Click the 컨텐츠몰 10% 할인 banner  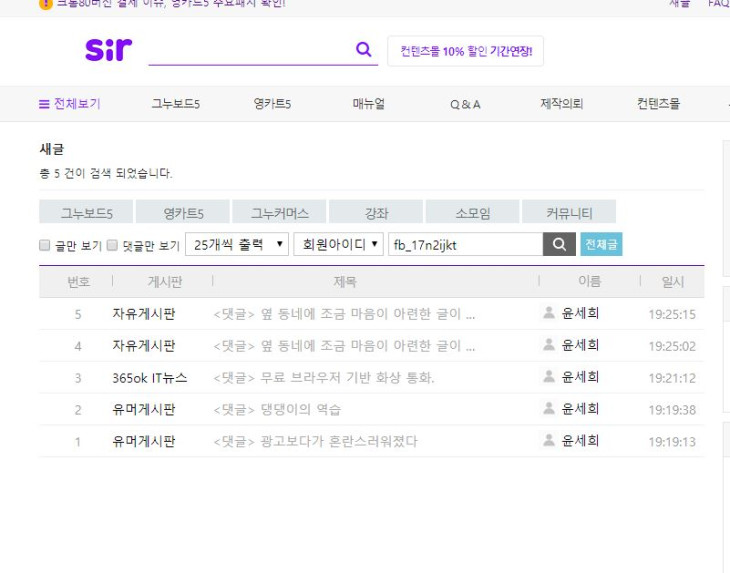pyautogui.click(x=465, y=51)
